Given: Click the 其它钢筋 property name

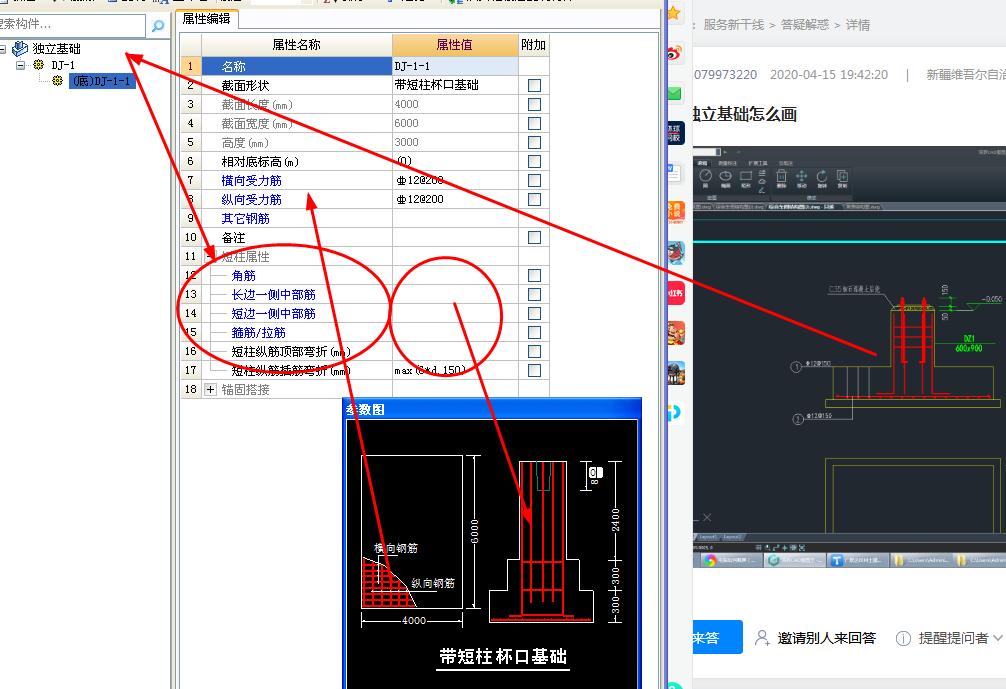Looking at the screenshot, I should click(x=246, y=219).
